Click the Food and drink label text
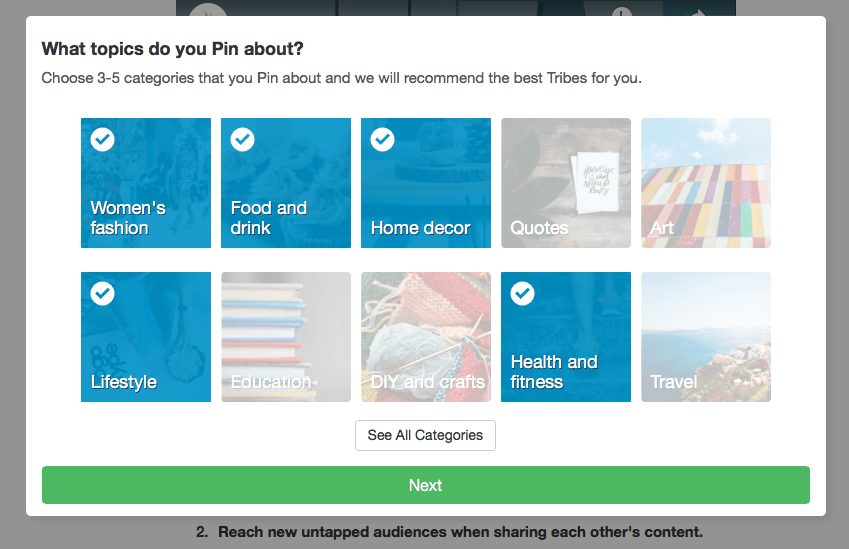The width and height of the screenshot is (849, 549). 268,218
